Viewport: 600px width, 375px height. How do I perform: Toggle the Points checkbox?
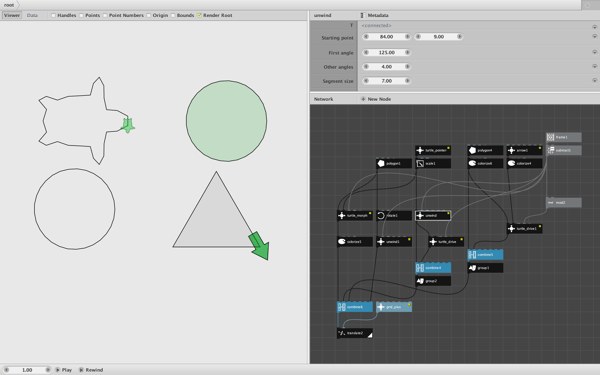coord(81,15)
